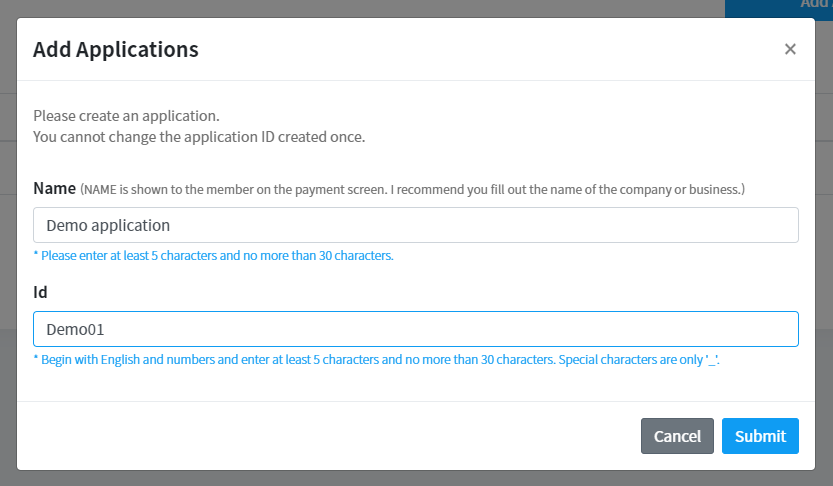Click the "cannot change the application ID" notice
833x486 pixels.
[x=199, y=137]
